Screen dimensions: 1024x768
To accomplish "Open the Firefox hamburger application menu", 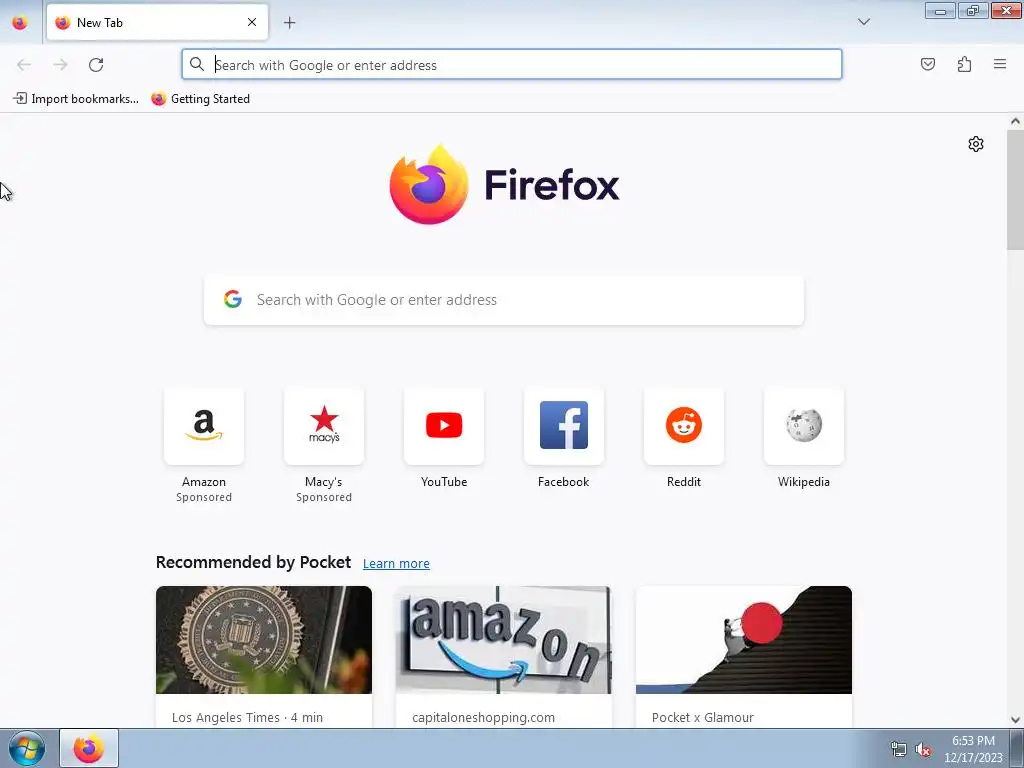I will [x=1000, y=64].
